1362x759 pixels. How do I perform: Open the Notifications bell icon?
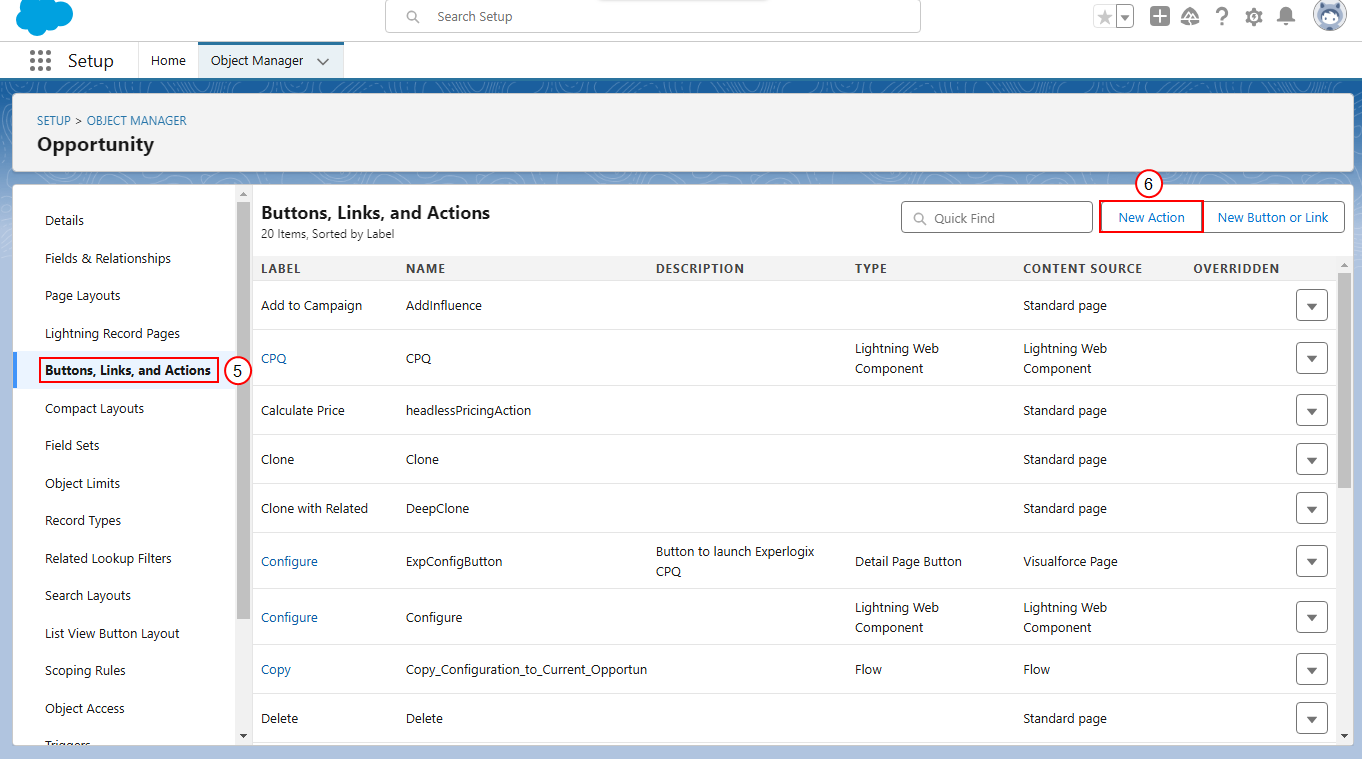point(1286,16)
